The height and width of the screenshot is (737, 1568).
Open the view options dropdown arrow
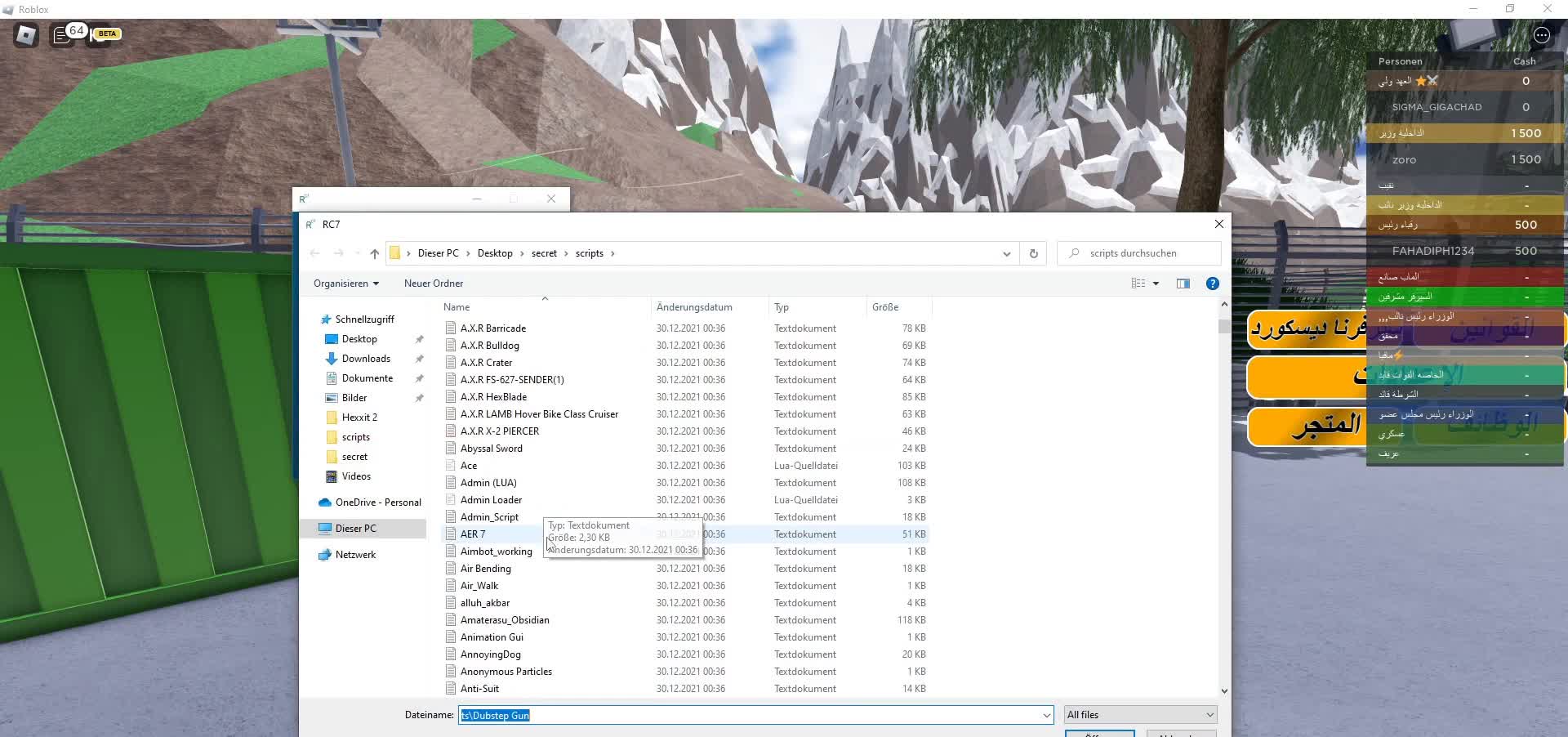(x=1156, y=284)
